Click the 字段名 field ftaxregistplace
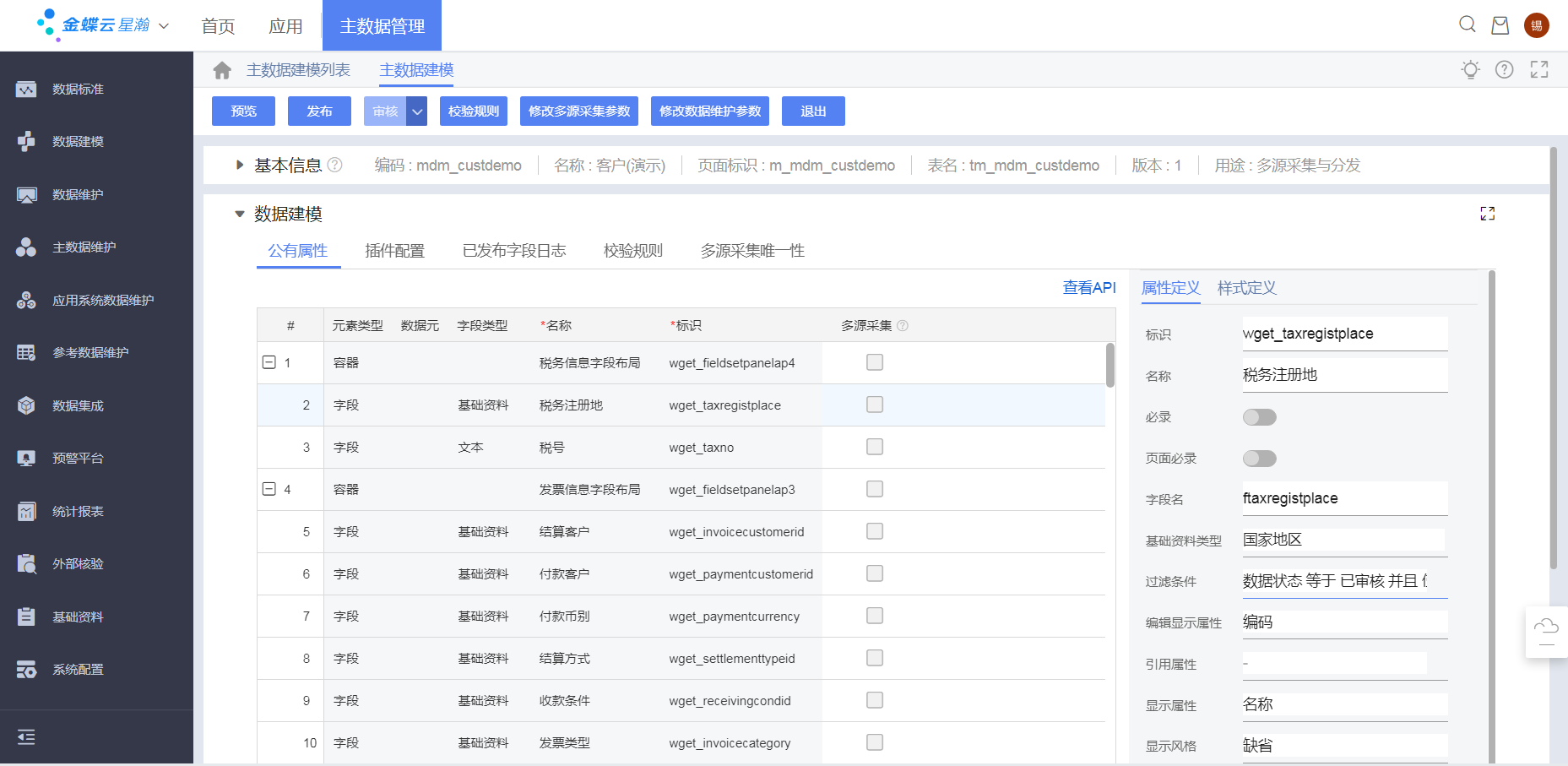The width and height of the screenshot is (1568, 766). point(1345,498)
